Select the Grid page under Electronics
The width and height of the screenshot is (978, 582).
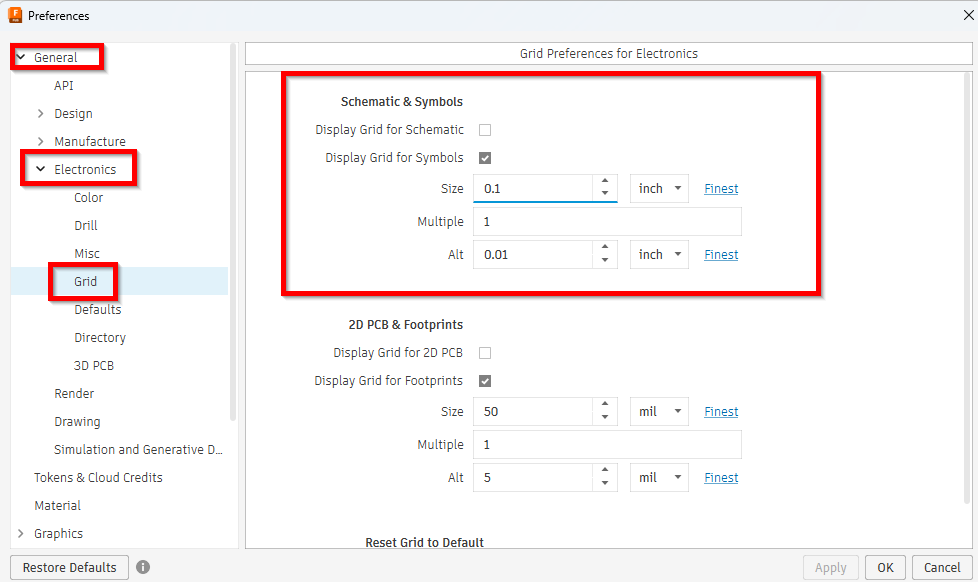tap(87, 281)
